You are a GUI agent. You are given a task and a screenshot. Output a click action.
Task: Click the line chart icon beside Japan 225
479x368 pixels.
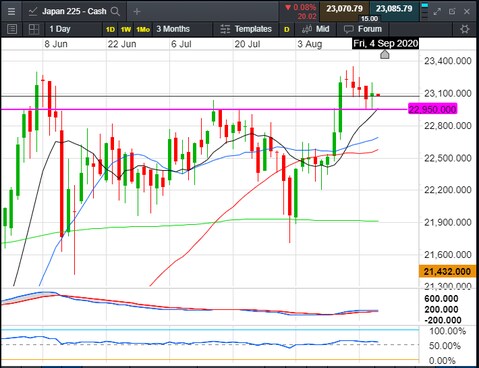coord(33,12)
